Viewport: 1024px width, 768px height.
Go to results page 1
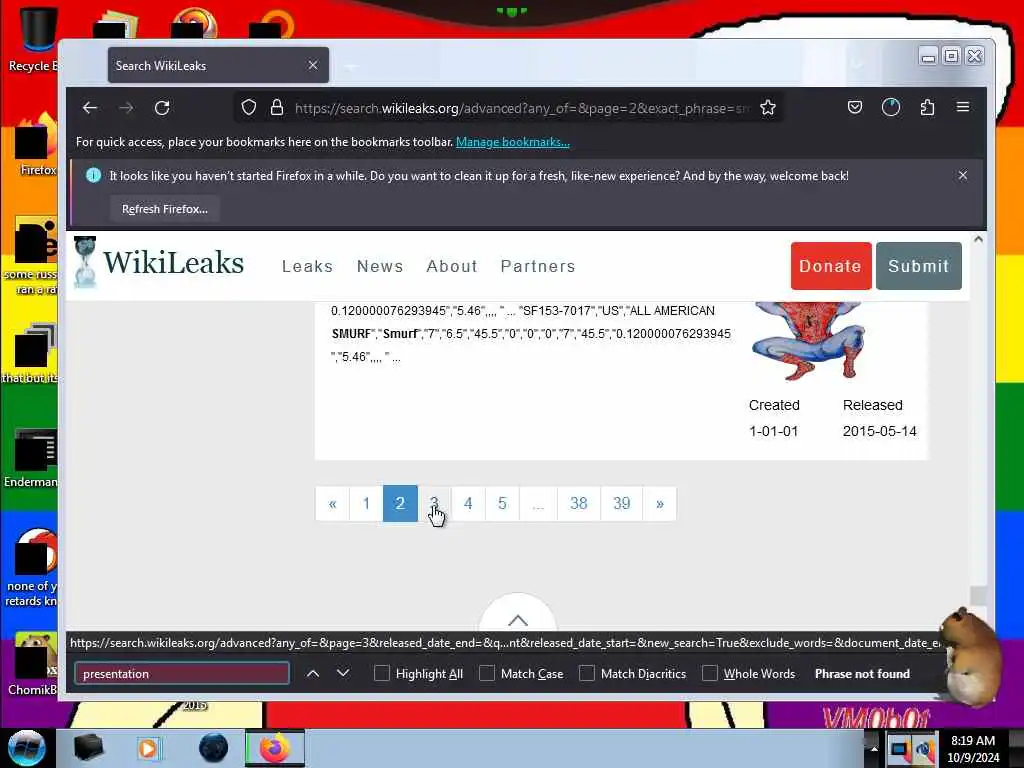click(x=366, y=504)
